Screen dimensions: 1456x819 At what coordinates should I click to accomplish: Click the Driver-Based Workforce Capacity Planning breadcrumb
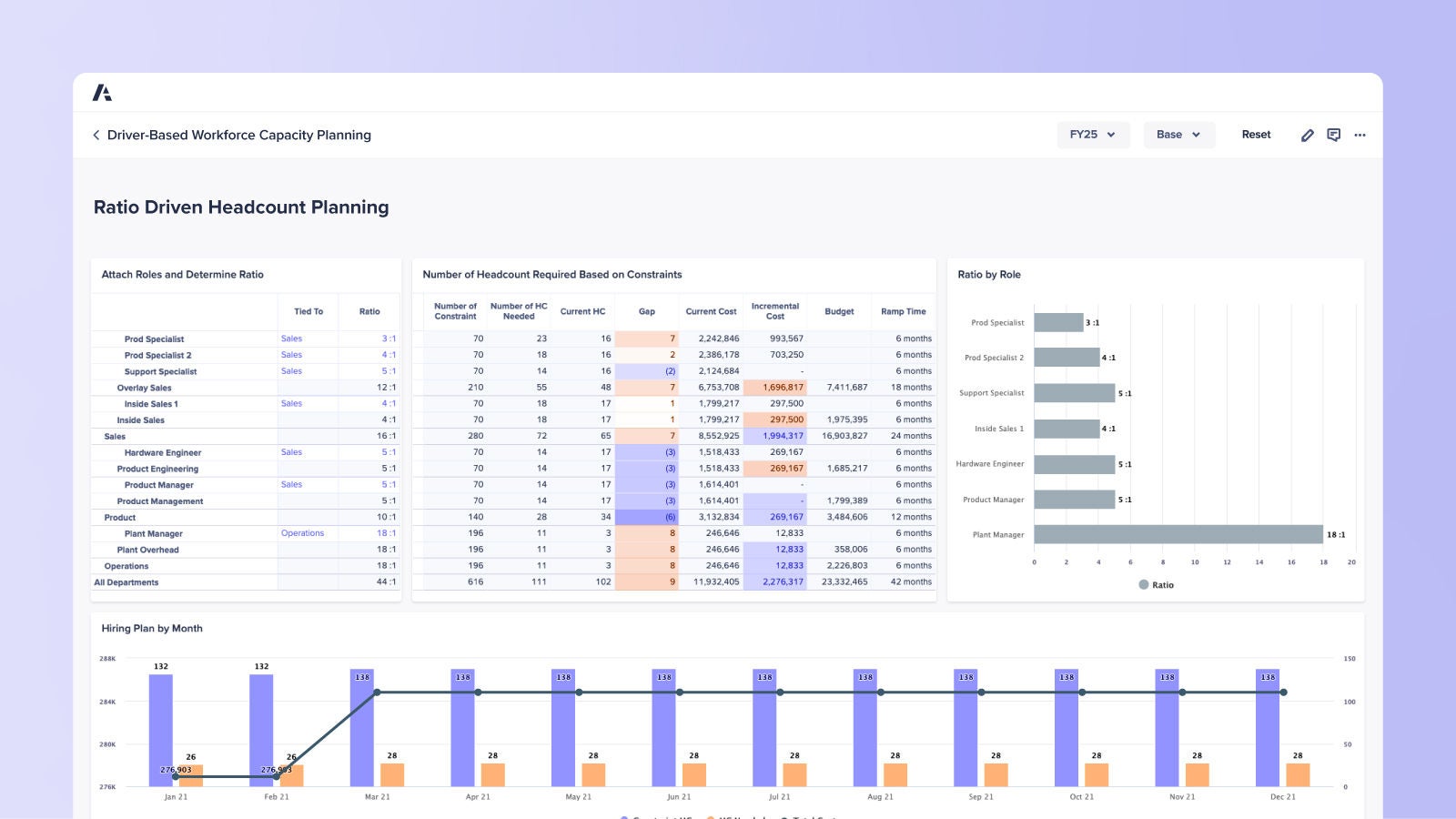(x=239, y=135)
